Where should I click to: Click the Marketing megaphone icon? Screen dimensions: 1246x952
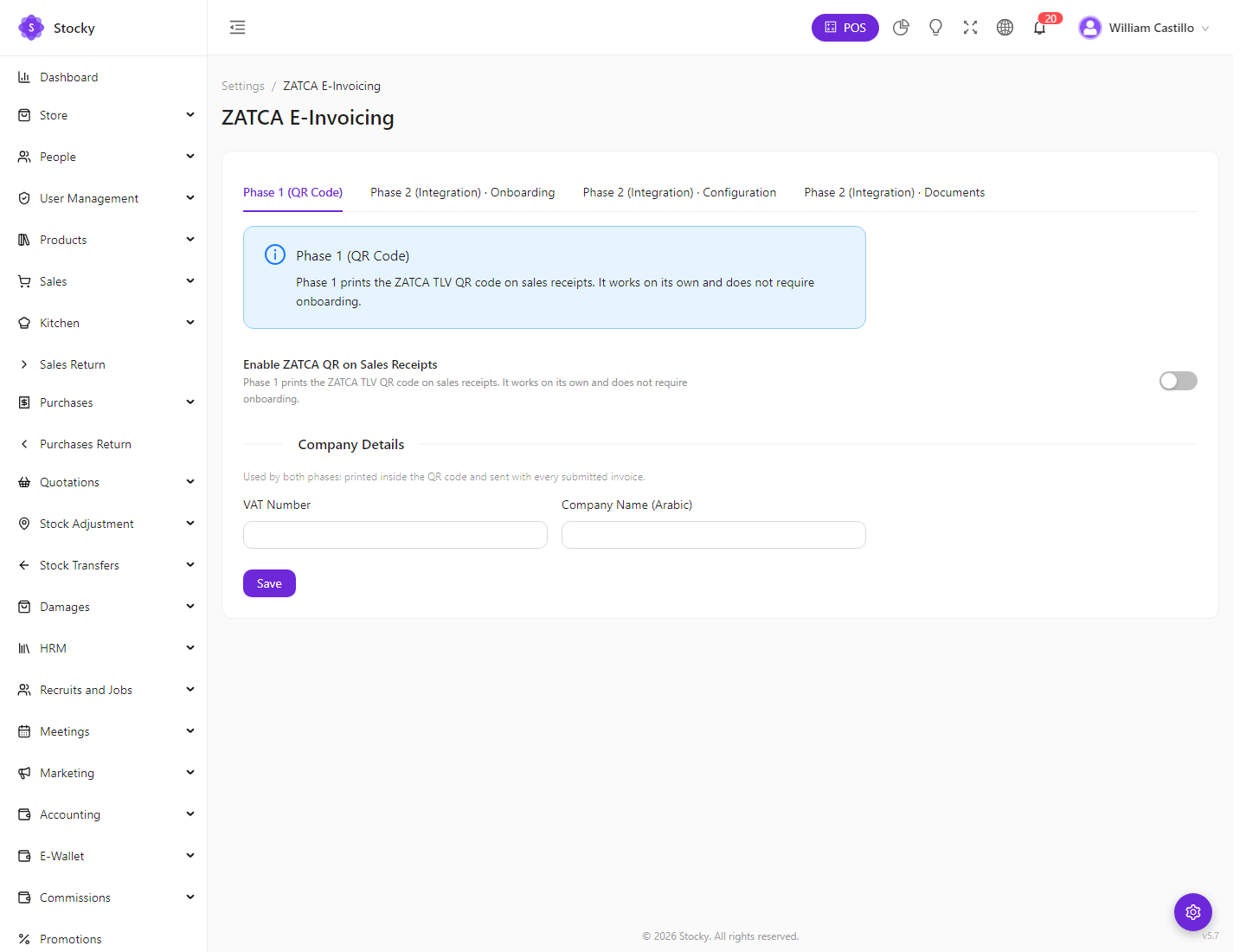coord(24,773)
